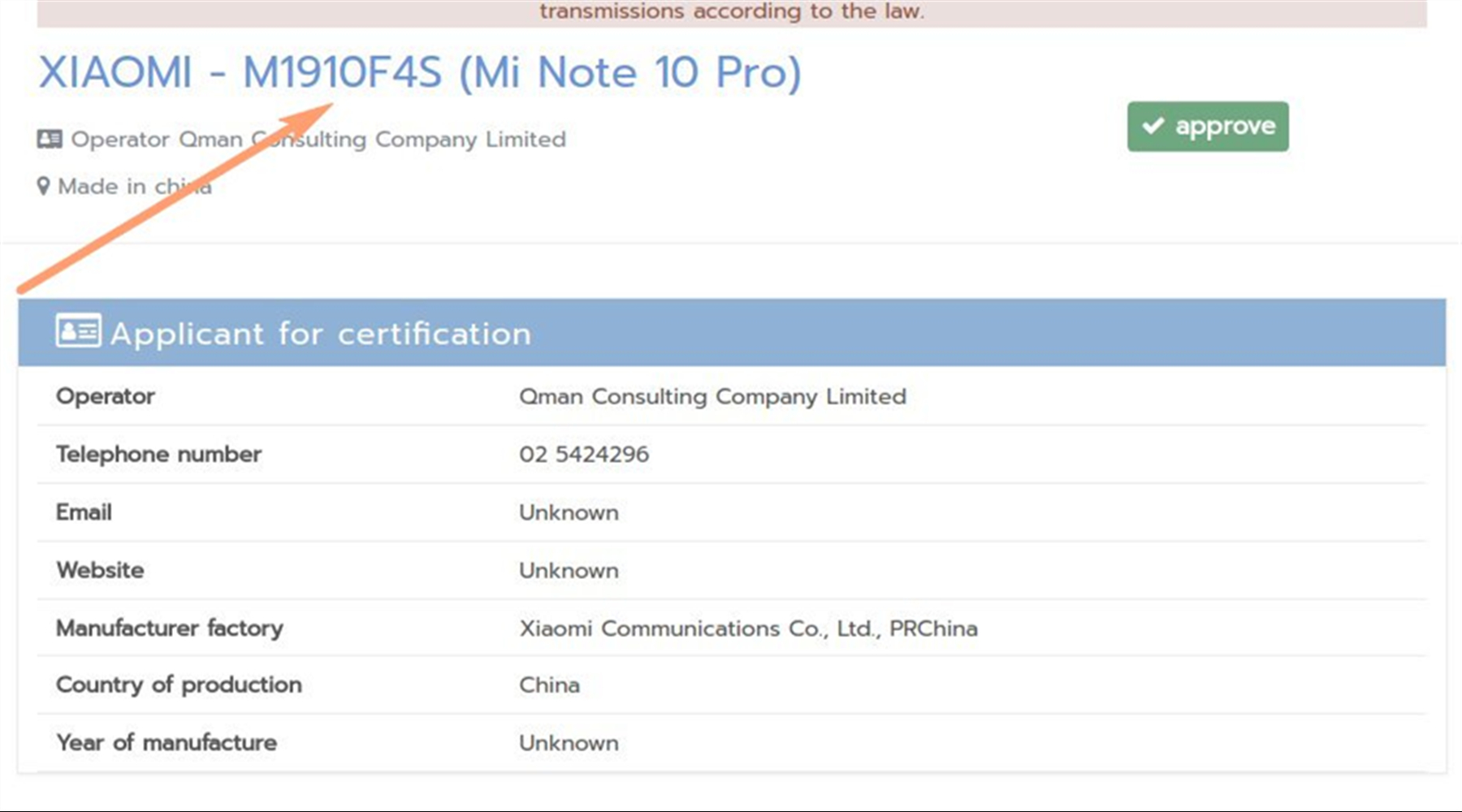This screenshot has height=812, width=1462.
Task: Click the transmissions according to the law notice
Action: pyautogui.click(x=731, y=12)
